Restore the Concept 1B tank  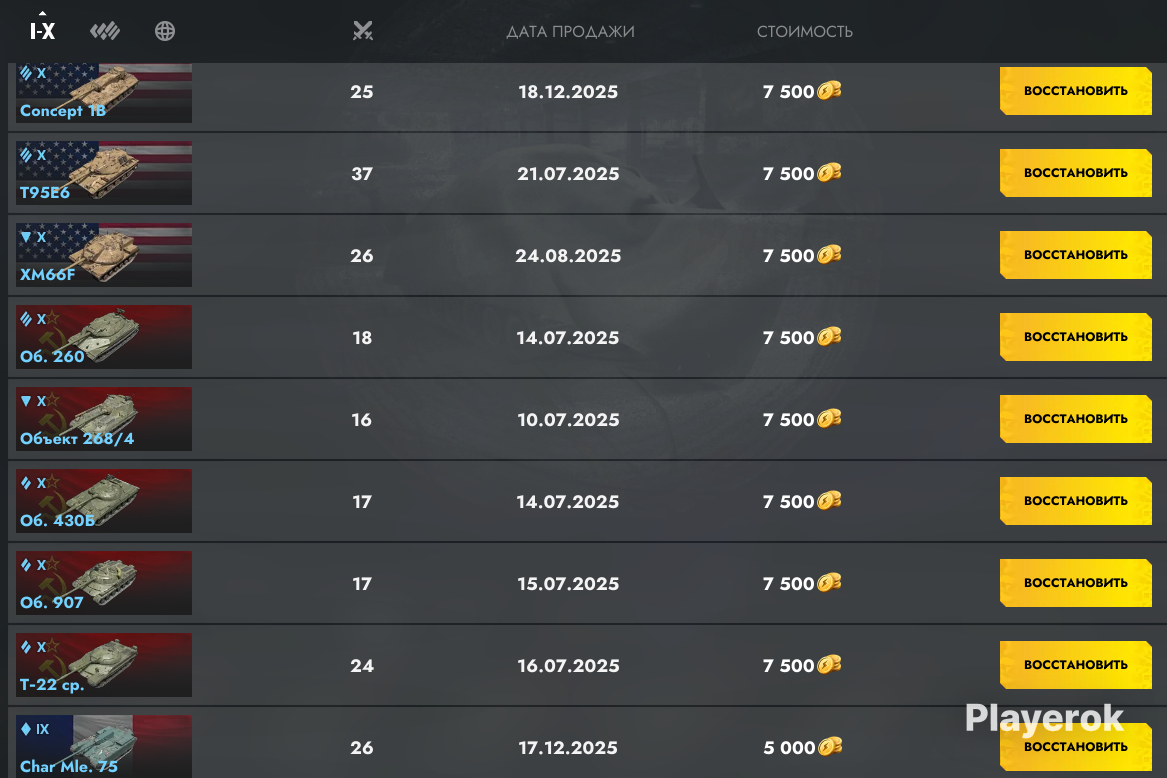click(1075, 91)
